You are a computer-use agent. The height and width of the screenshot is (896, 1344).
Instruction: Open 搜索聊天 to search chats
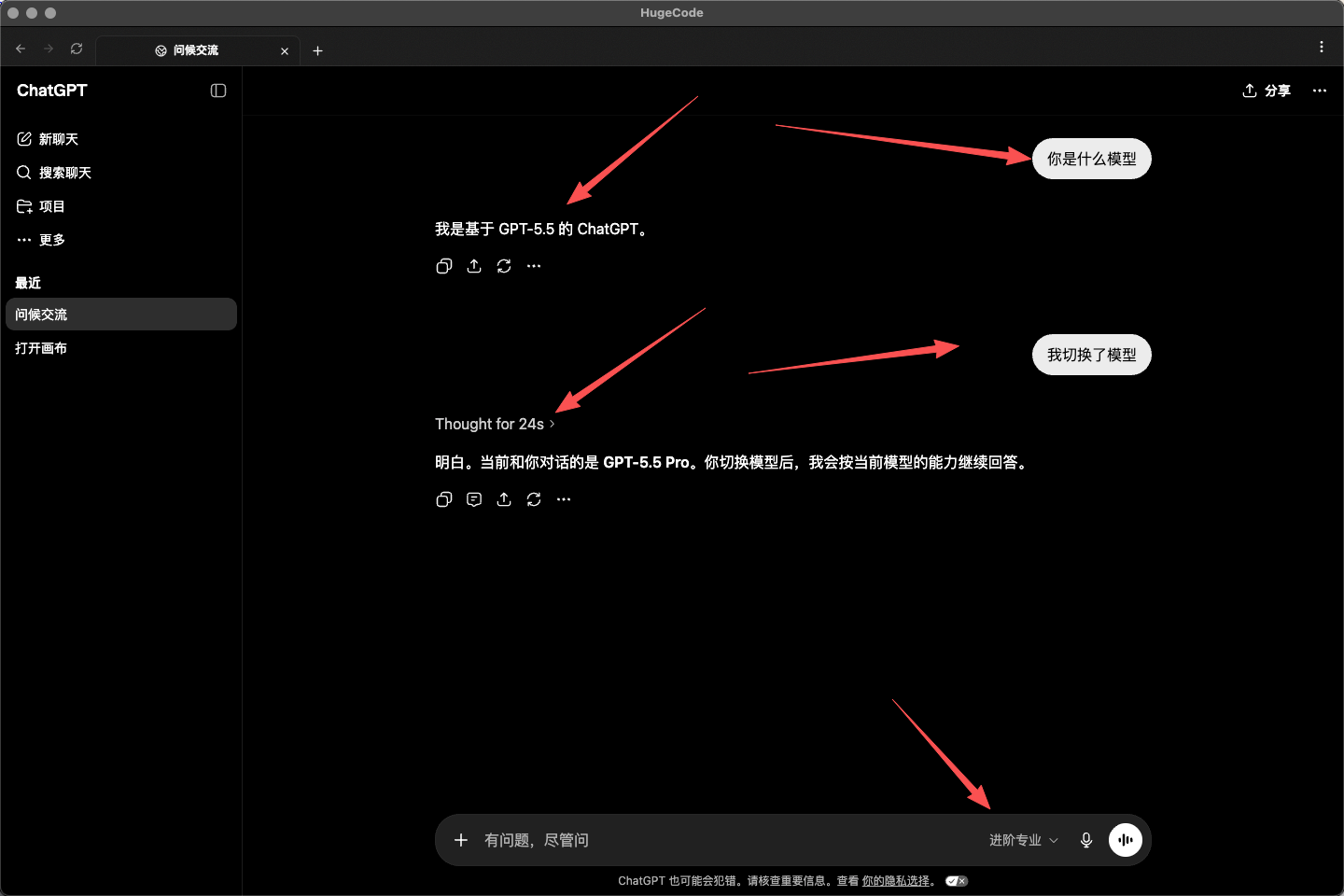[54, 173]
